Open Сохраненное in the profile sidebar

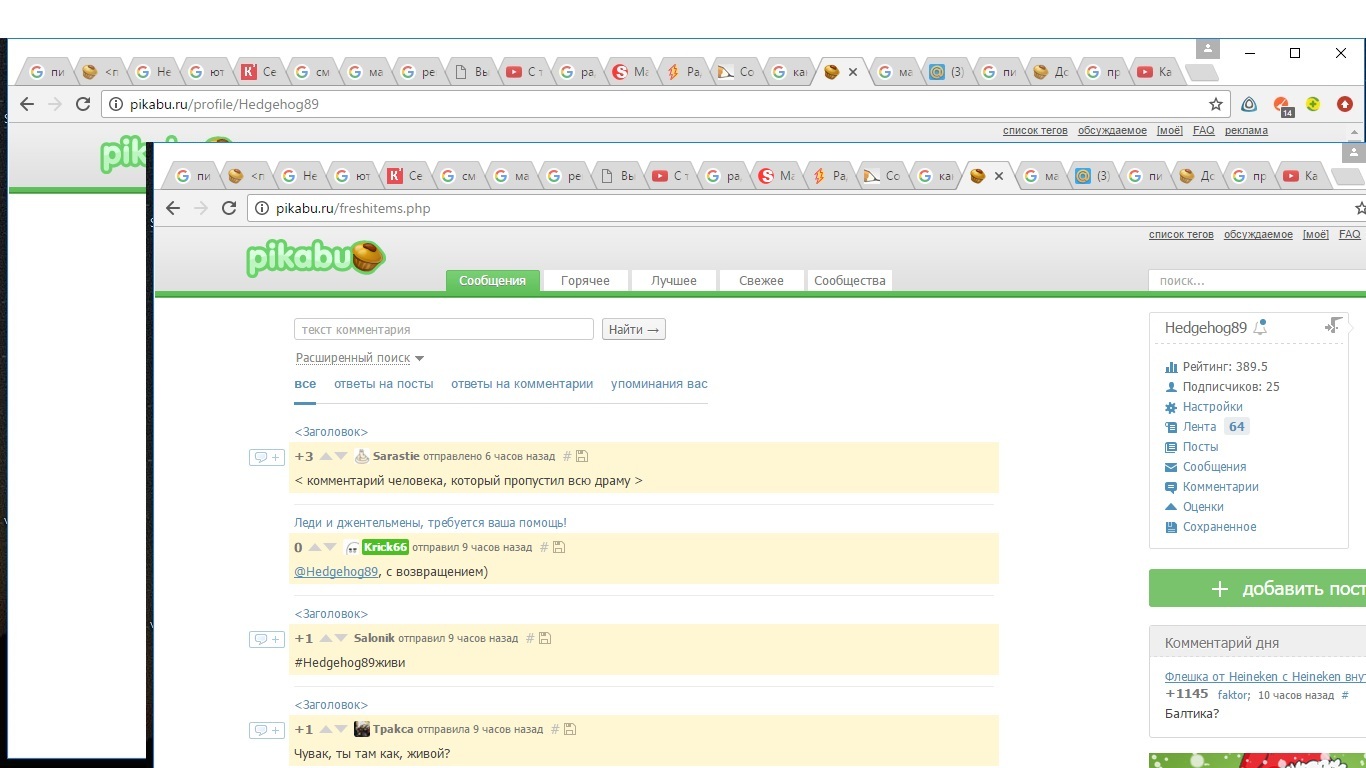coord(1219,527)
